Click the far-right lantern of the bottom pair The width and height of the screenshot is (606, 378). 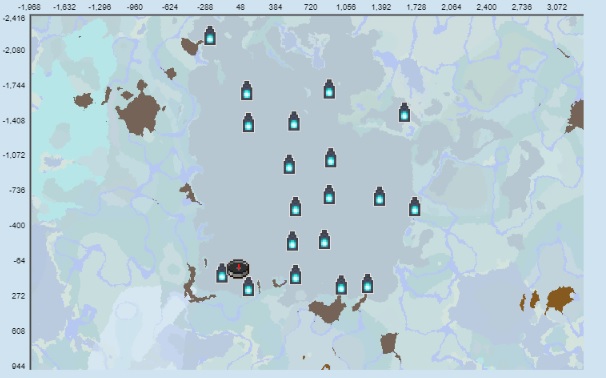click(x=367, y=284)
